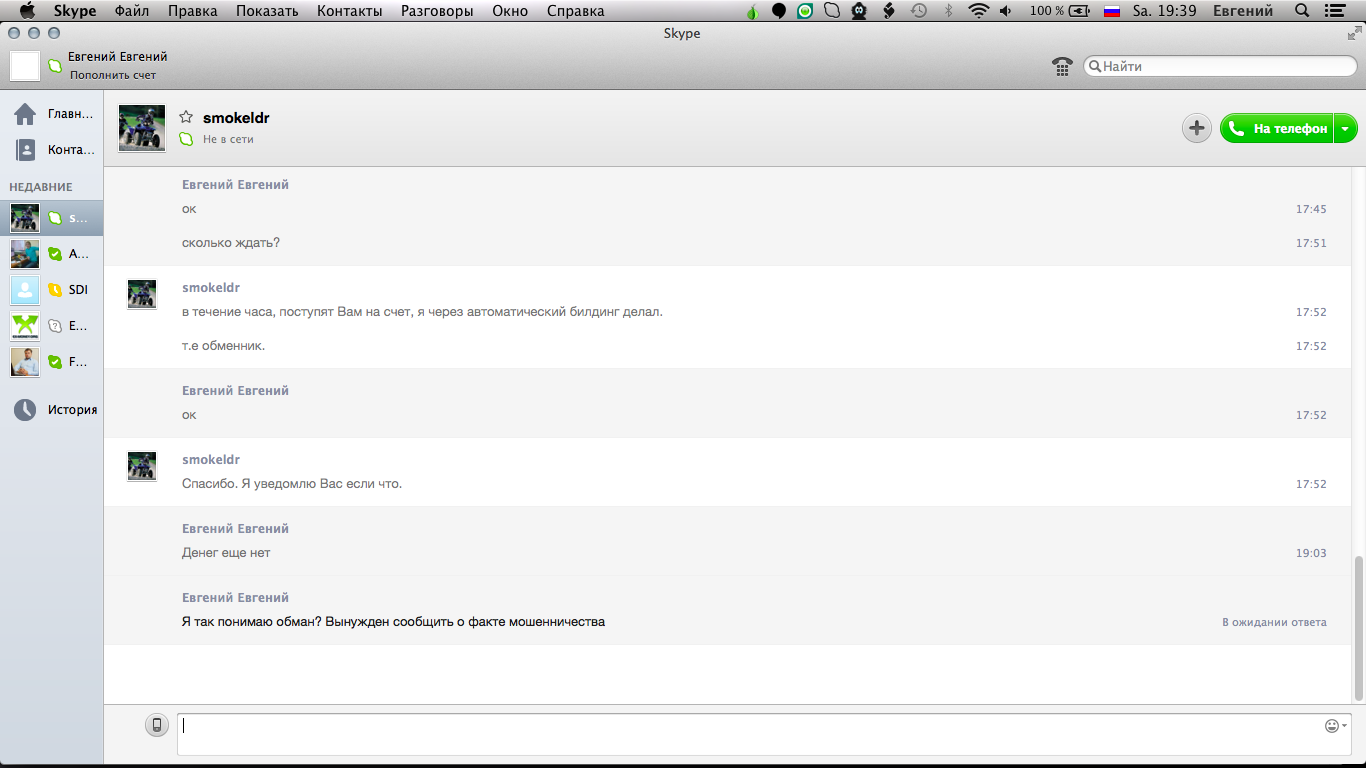This screenshot has height=768, width=1366.
Task: Open the Контакты menu
Action: coord(349,11)
